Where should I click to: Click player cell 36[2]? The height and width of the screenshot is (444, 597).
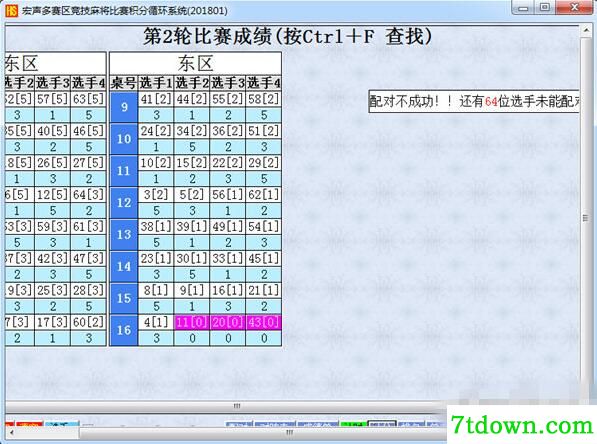[x=228, y=131]
